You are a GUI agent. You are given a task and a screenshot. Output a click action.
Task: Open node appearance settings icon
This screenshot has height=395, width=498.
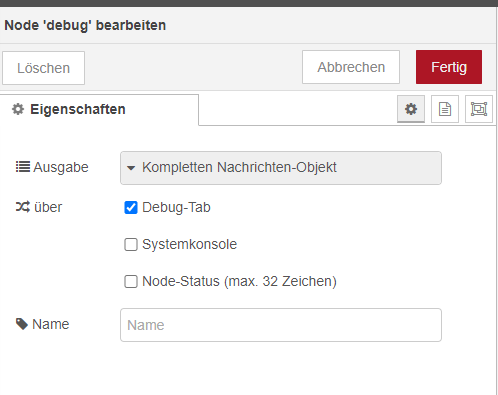click(x=479, y=109)
